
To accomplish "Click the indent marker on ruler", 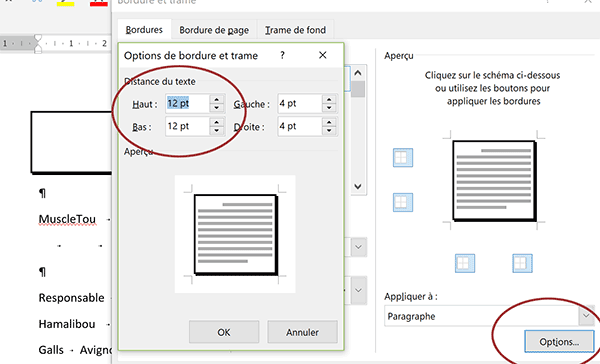I will 38,43.
